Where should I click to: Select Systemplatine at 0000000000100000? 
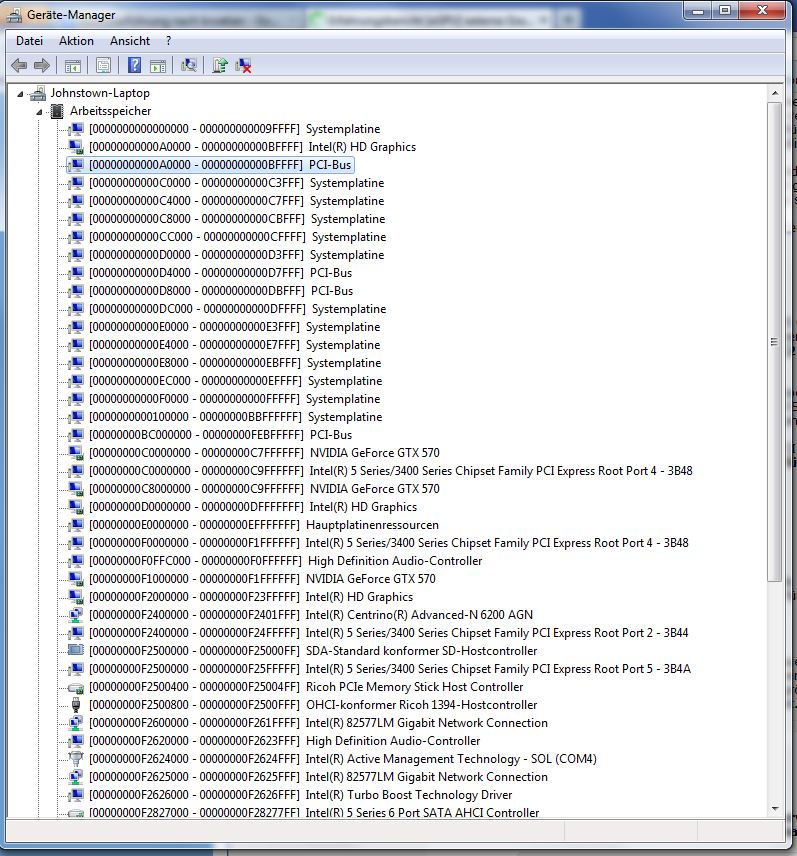[235, 417]
